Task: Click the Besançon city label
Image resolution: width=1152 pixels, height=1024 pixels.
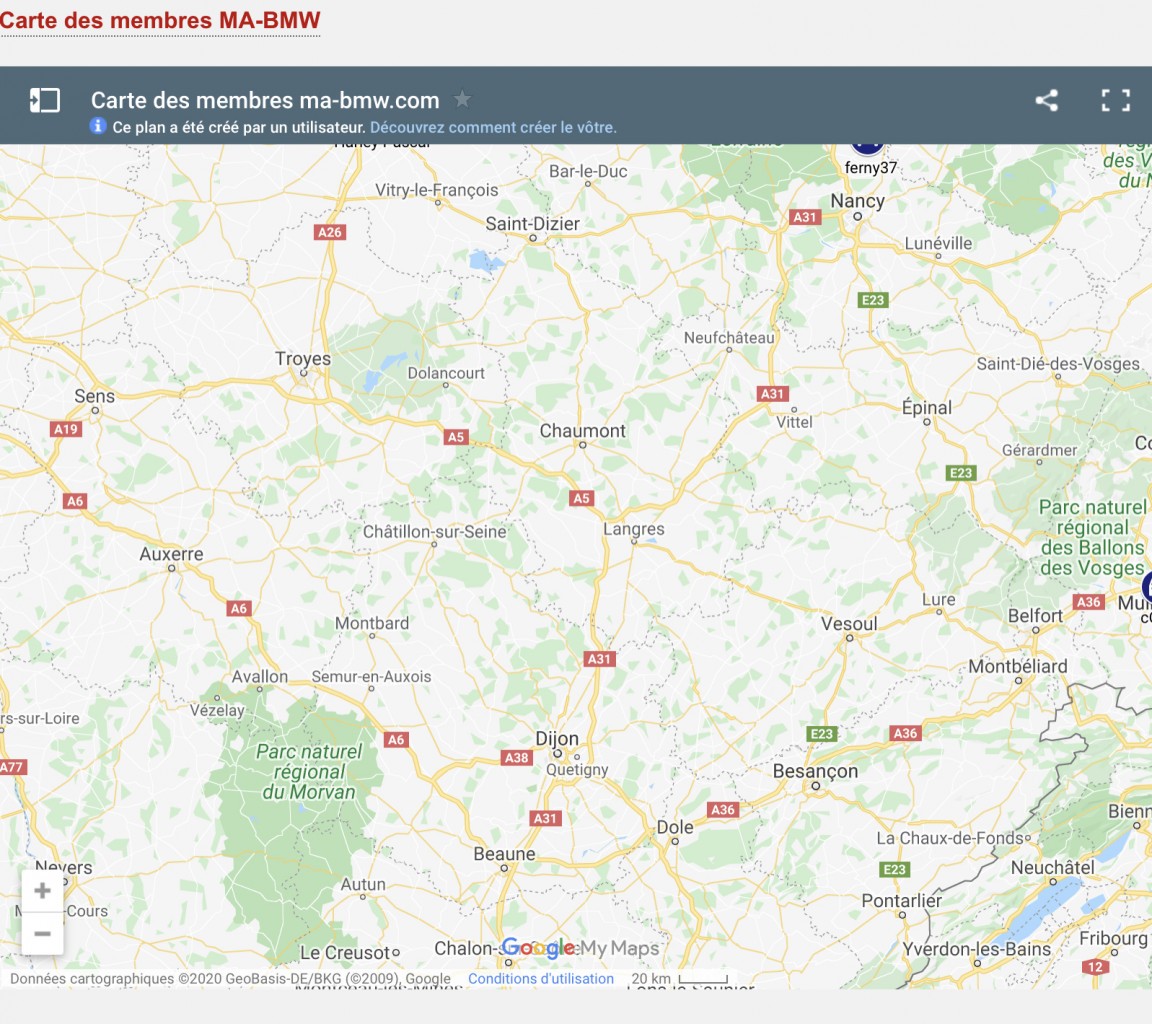Action: click(816, 771)
